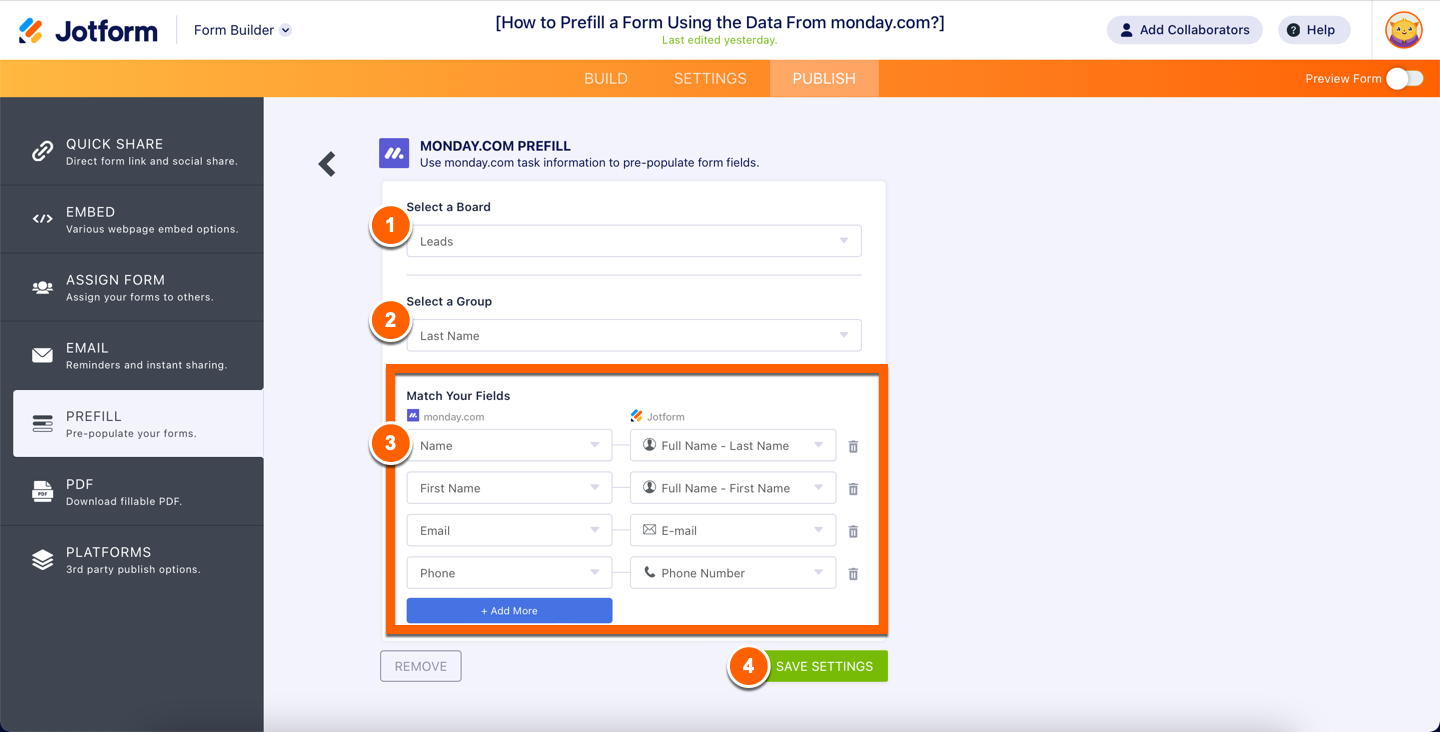Click the monday.com Prefill logo icon
Viewport: 1440px width, 732px height.
[x=394, y=153]
